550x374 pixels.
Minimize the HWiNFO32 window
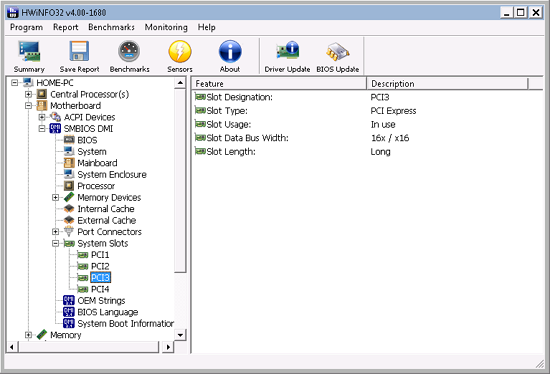pyautogui.click(x=507, y=13)
